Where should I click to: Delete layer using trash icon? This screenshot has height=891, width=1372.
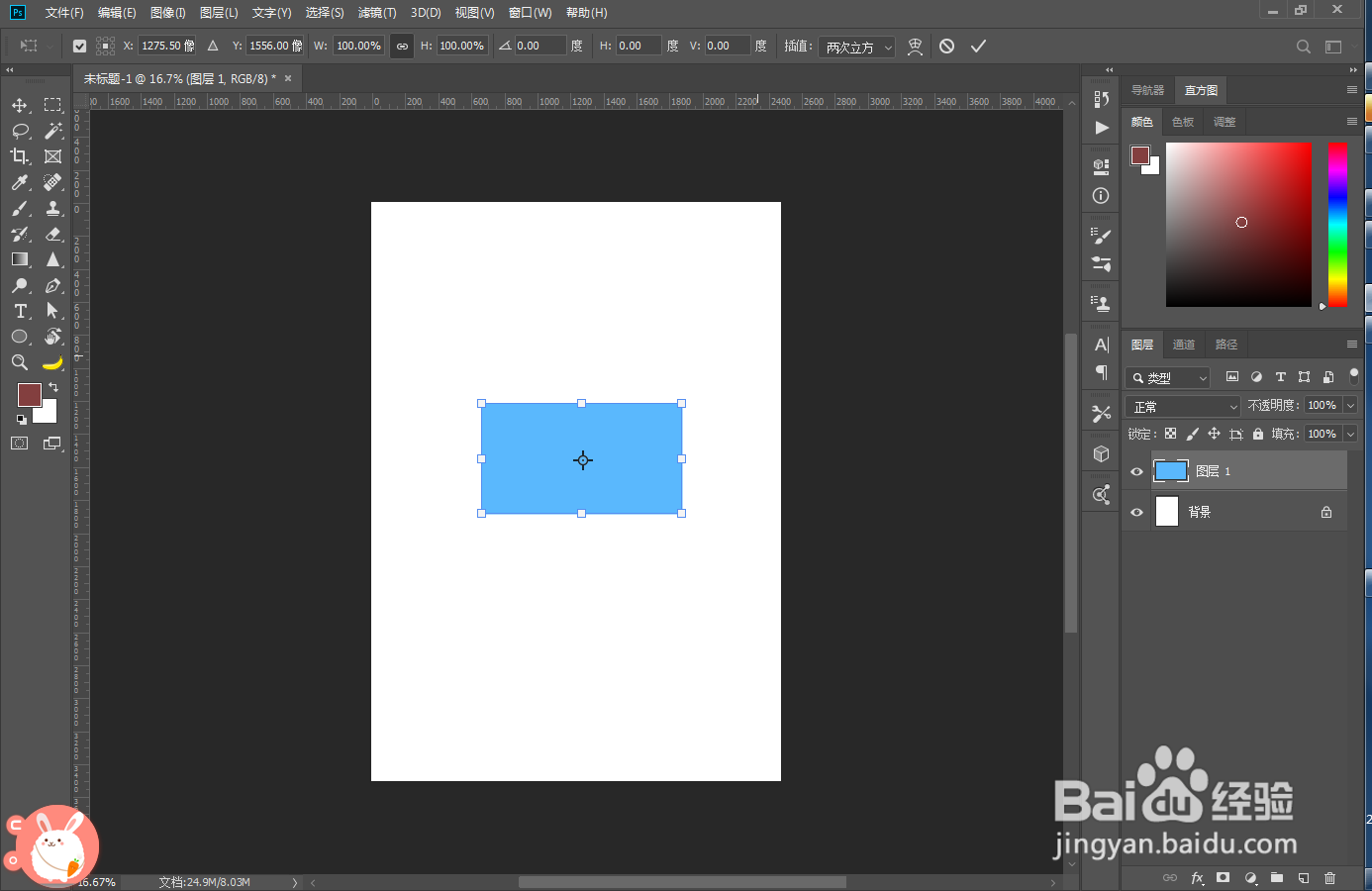pyautogui.click(x=1329, y=878)
